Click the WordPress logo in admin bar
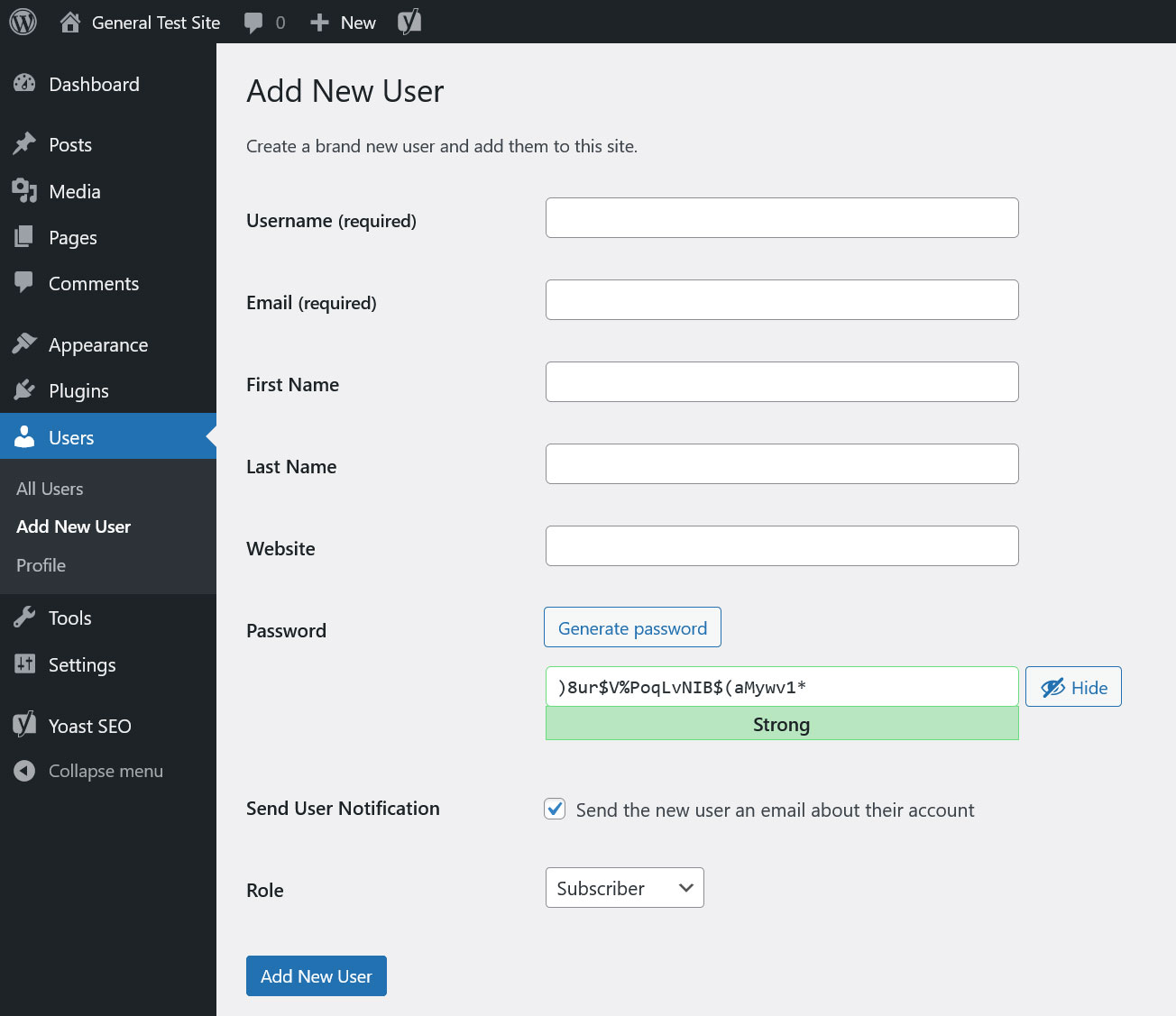Image resolution: width=1176 pixels, height=1016 pixels. click(x=22, y=22)
